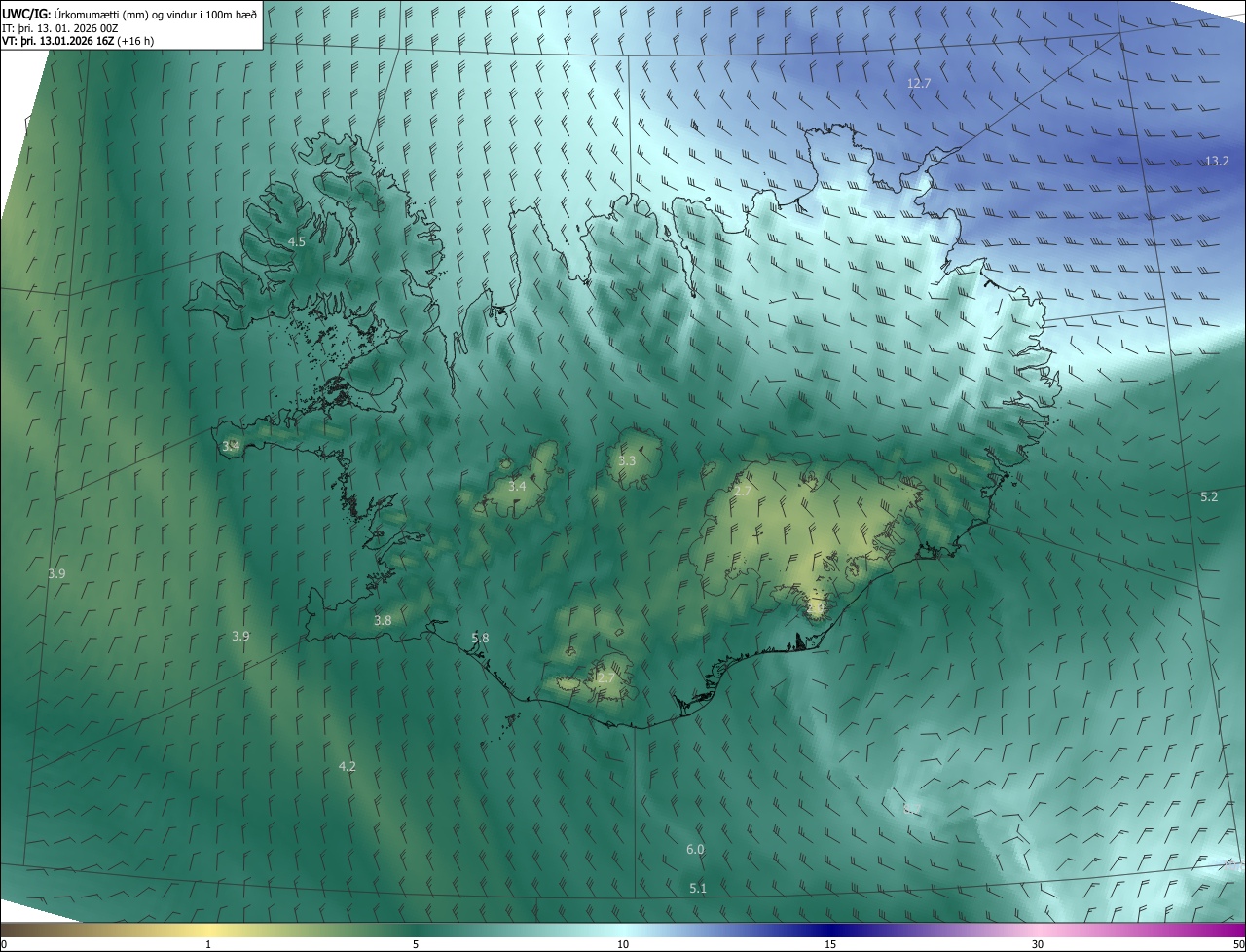
Task: Click the 30 tick label on the color scale
Action: click(1038, 944)
